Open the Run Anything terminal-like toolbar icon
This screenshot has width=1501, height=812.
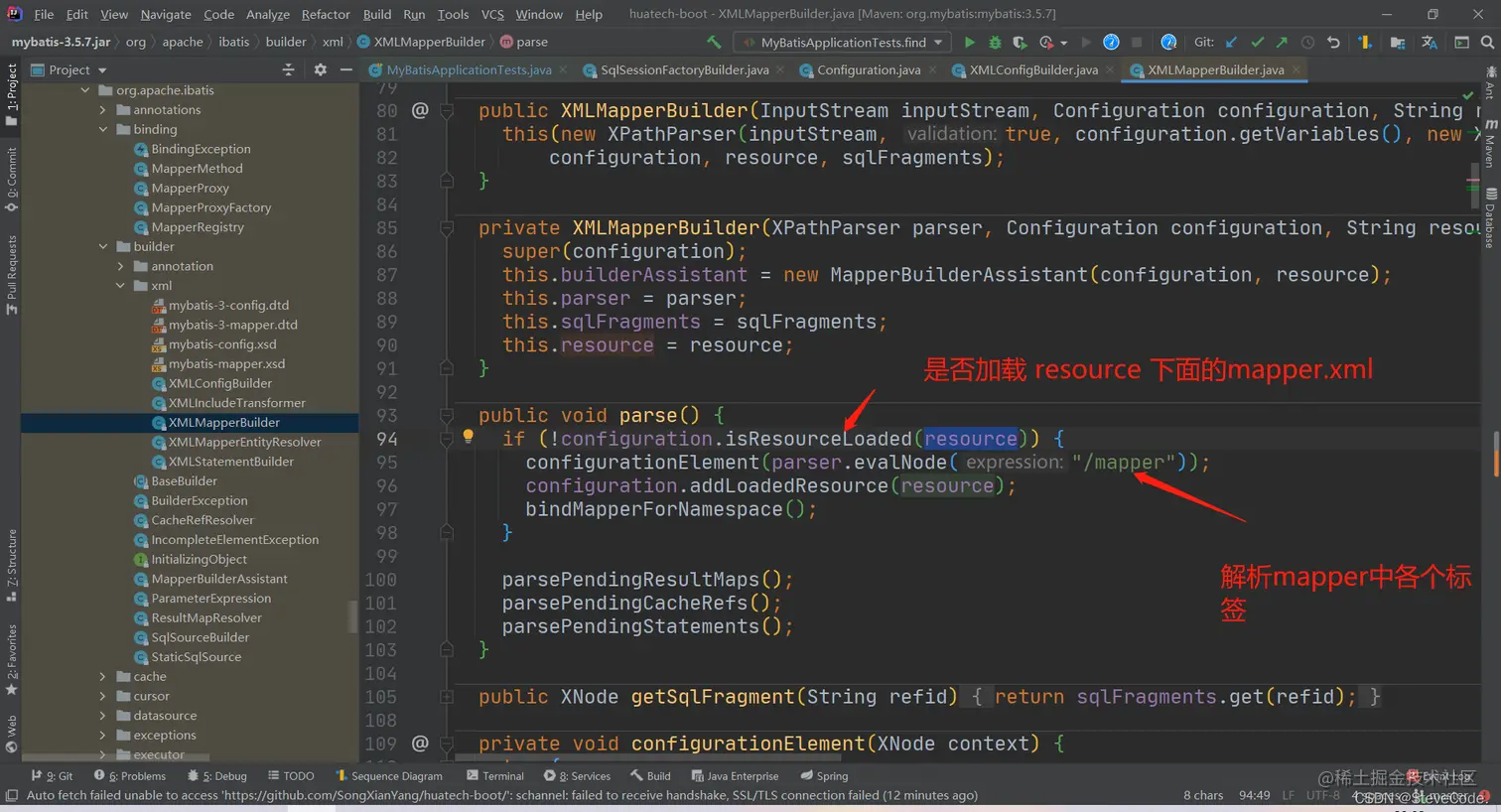[x=1461, y=42]
